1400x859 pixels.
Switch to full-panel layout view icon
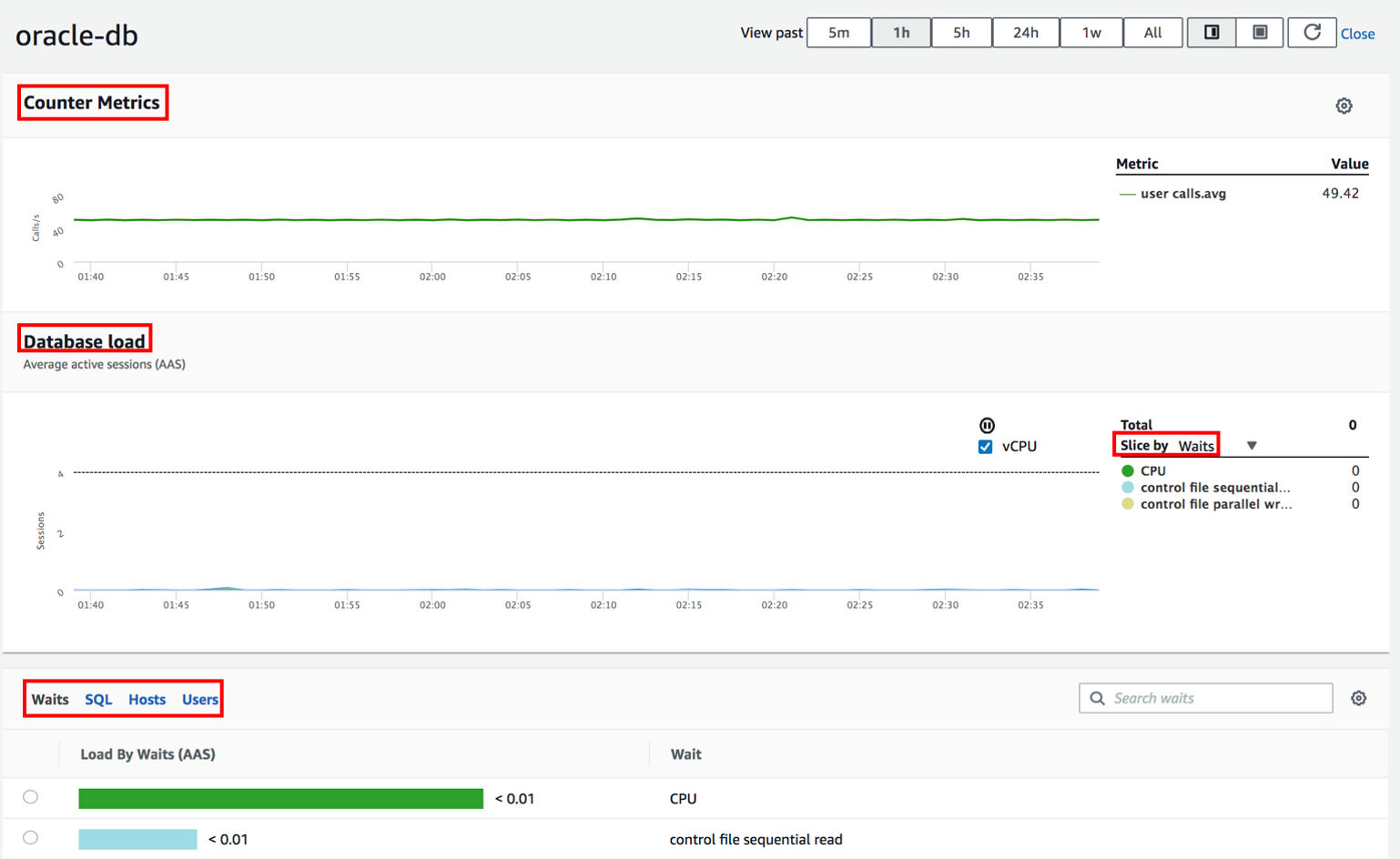coord(1260,33)
